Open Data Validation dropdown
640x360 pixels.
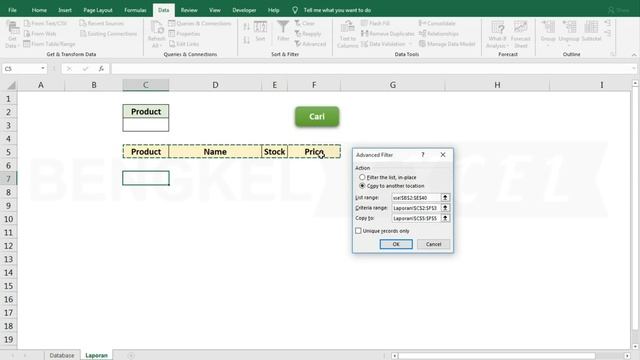coord(411,44)
